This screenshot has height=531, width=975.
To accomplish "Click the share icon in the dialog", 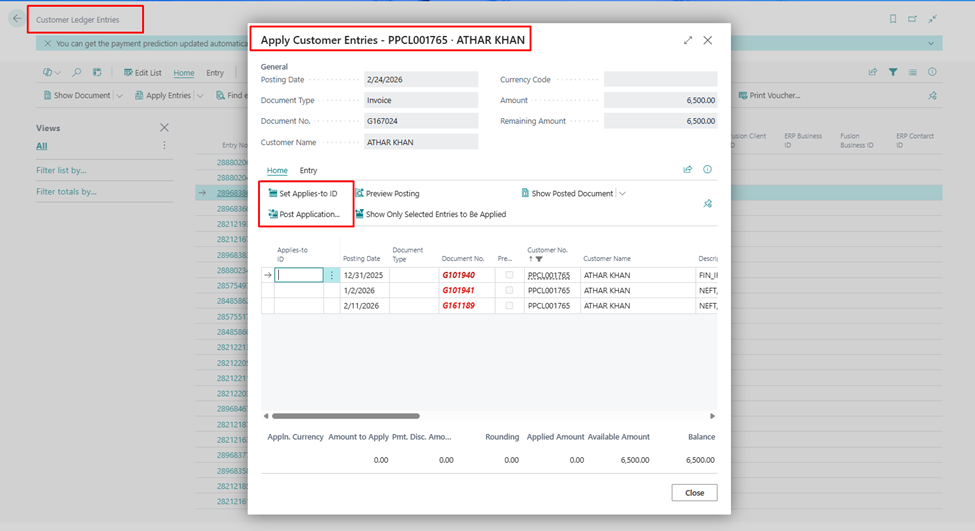I will pyautogui.click(x=688, y=170).
